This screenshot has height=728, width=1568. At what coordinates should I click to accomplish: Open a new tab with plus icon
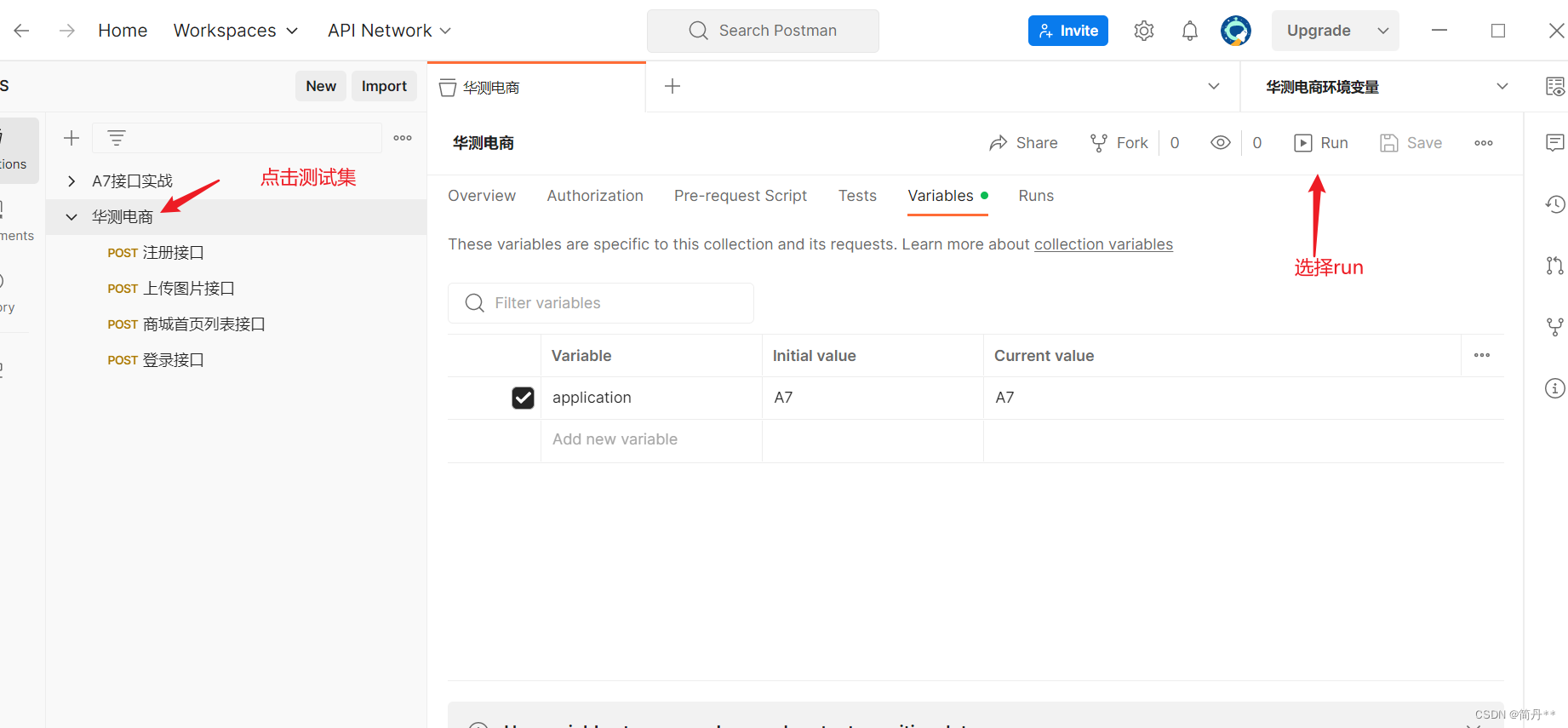pos(672,86)
